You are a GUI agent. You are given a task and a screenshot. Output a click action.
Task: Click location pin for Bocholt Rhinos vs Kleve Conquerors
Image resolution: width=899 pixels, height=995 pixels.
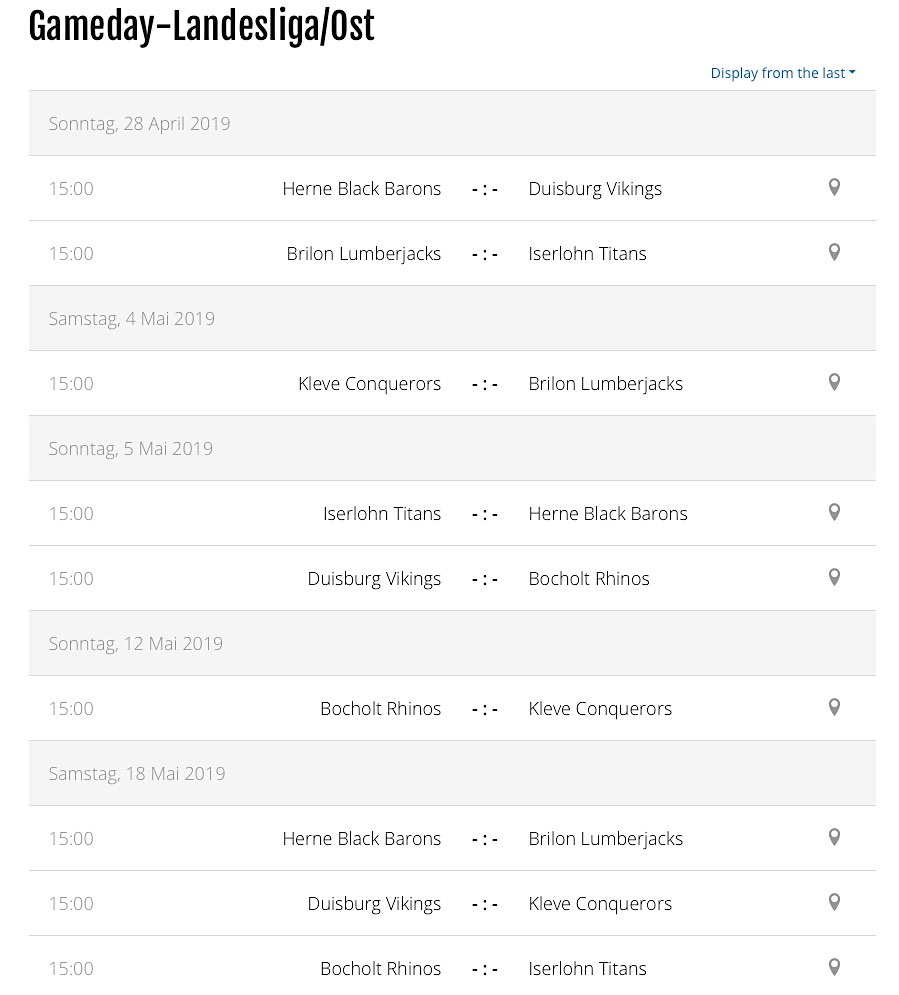click(x=834, y=707)
